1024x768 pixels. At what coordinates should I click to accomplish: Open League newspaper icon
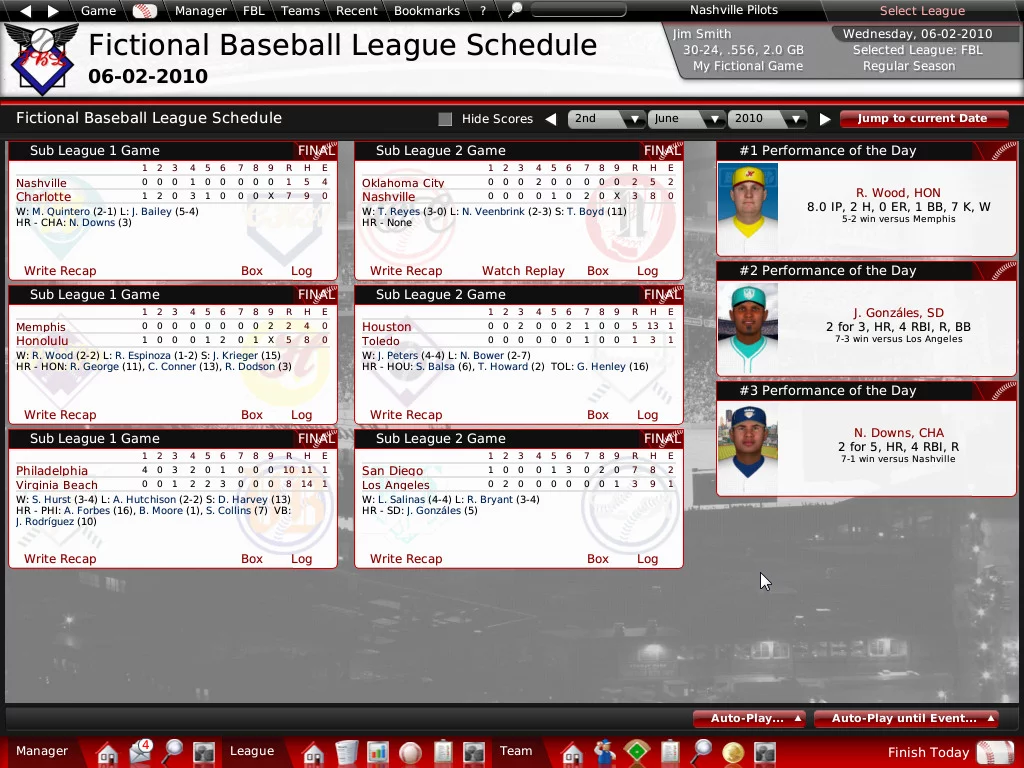347,752
